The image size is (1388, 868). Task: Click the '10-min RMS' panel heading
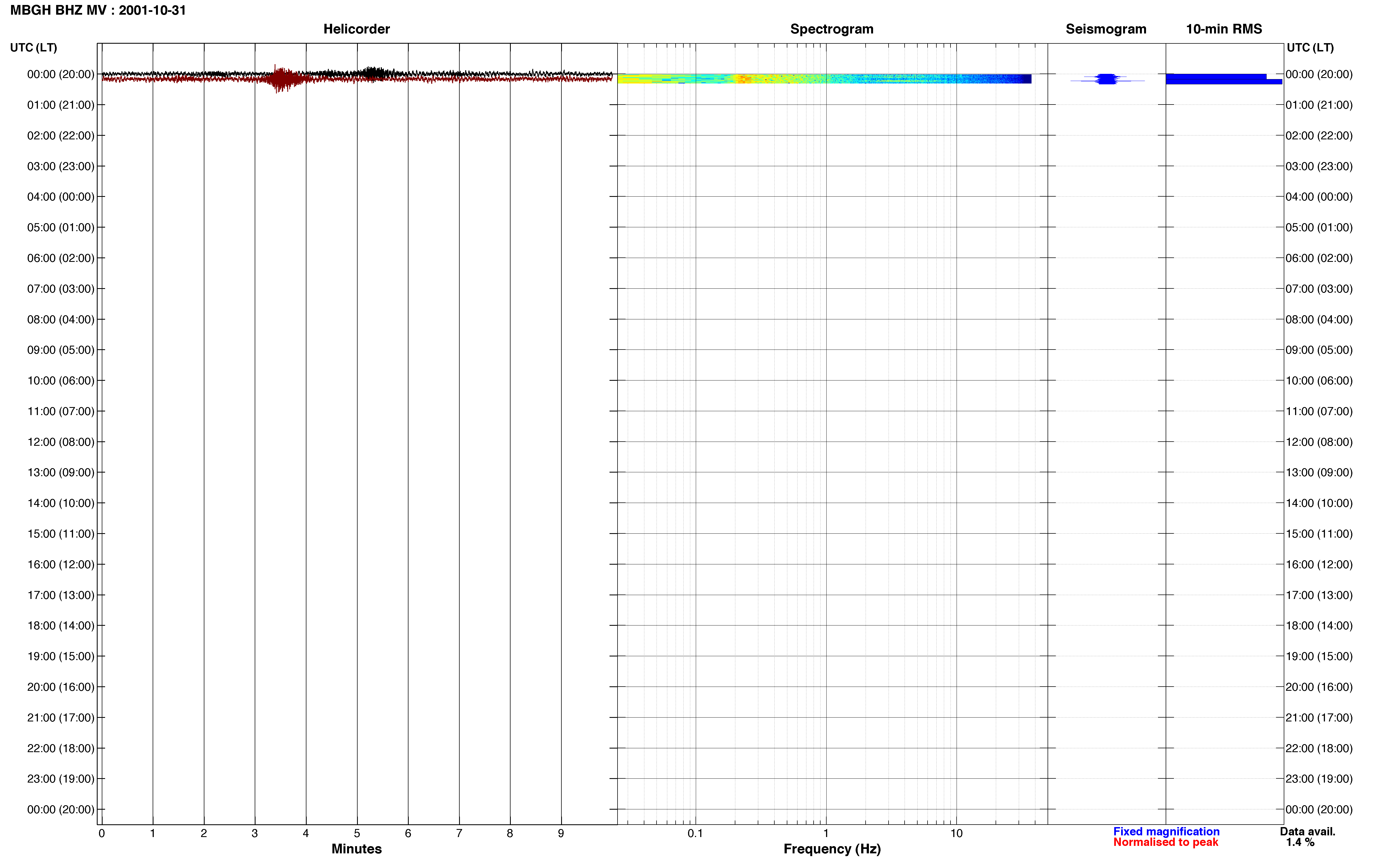click(1224, 29)
